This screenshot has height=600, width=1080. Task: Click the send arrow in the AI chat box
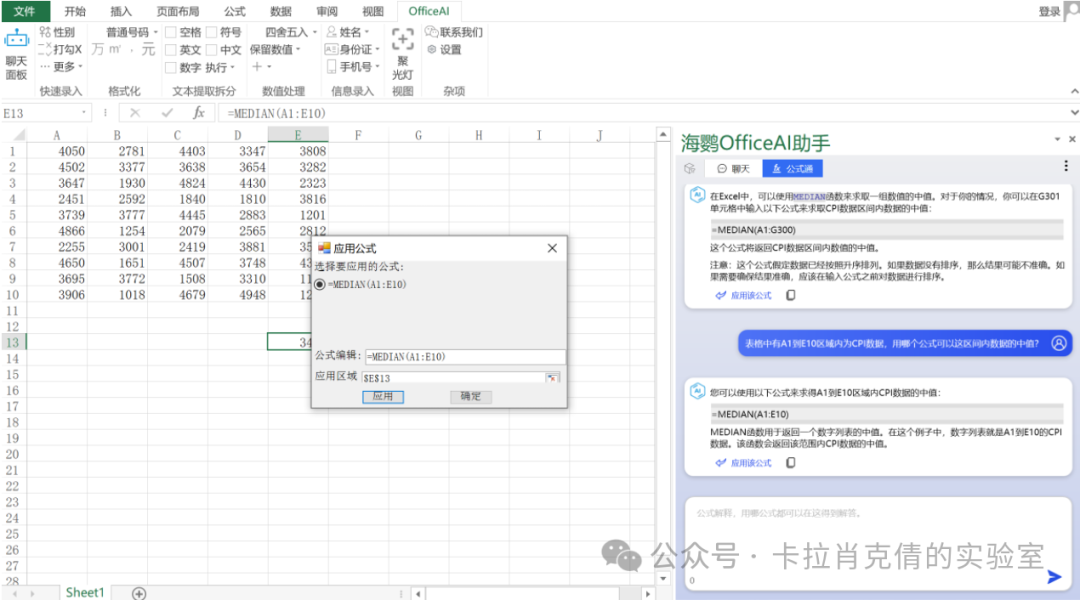tap(1052, 577)
